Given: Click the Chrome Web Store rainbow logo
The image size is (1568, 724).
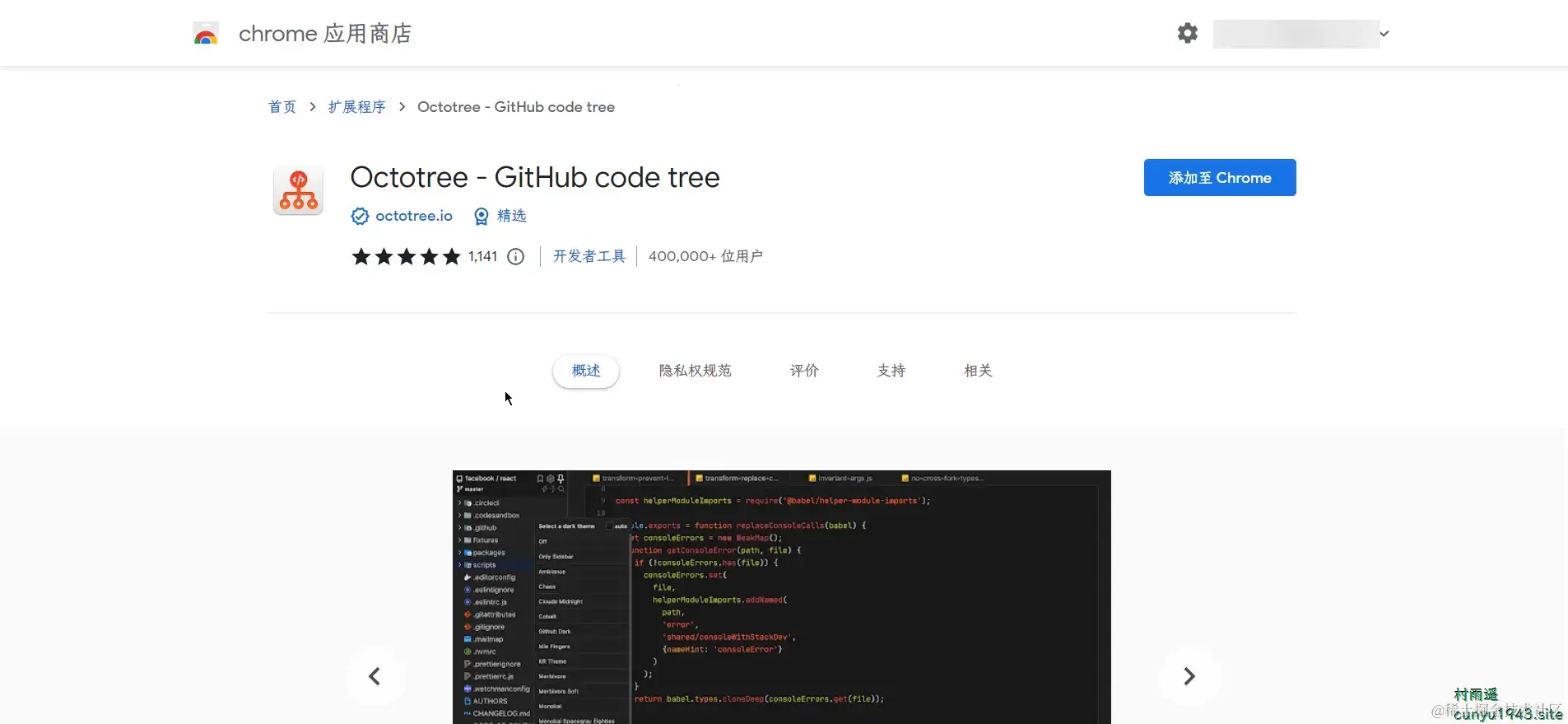Looking at the screenshot, I should (206, 34).
